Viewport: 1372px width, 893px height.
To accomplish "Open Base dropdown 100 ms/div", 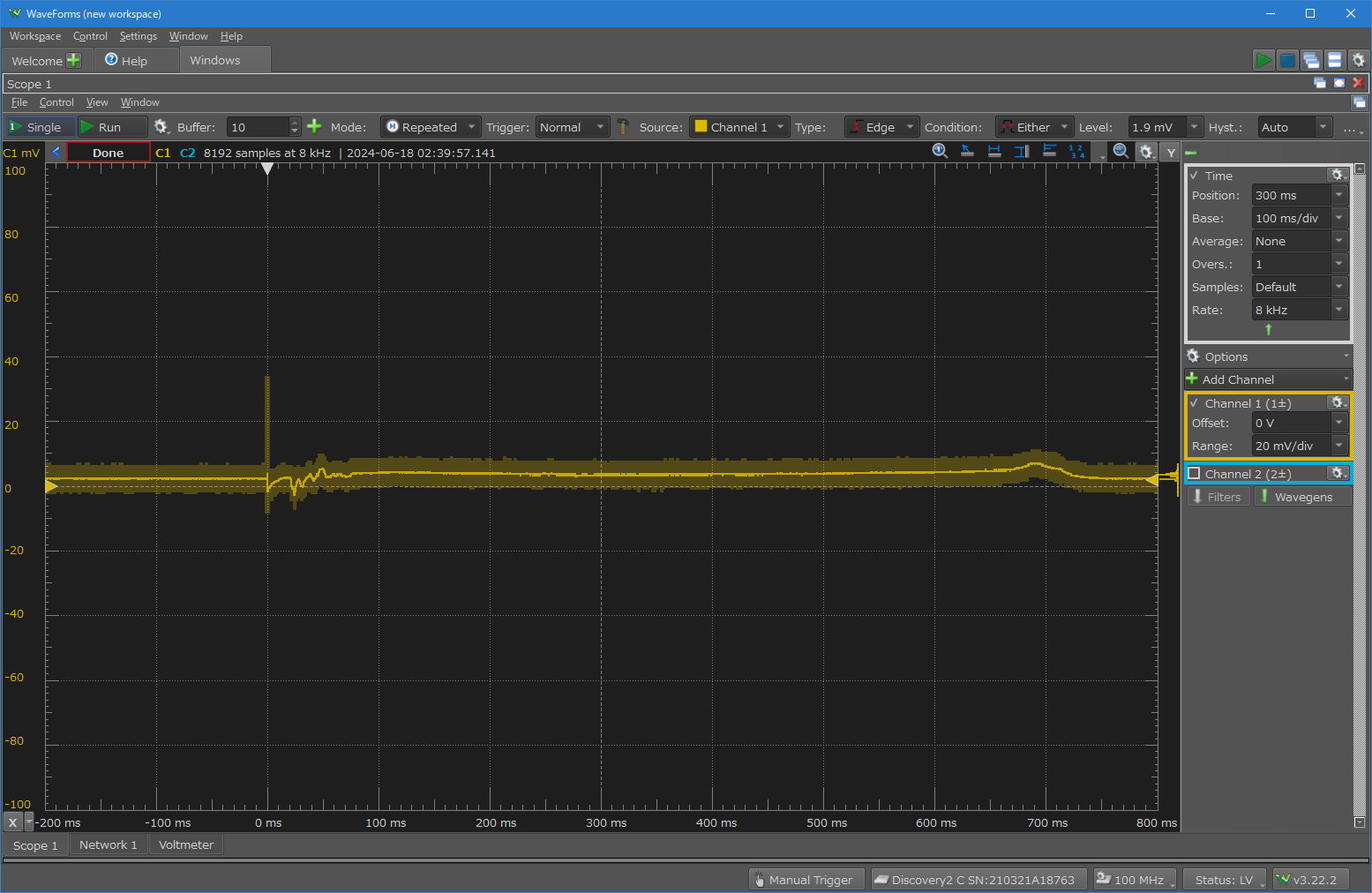I will [x=1338, y=218].
